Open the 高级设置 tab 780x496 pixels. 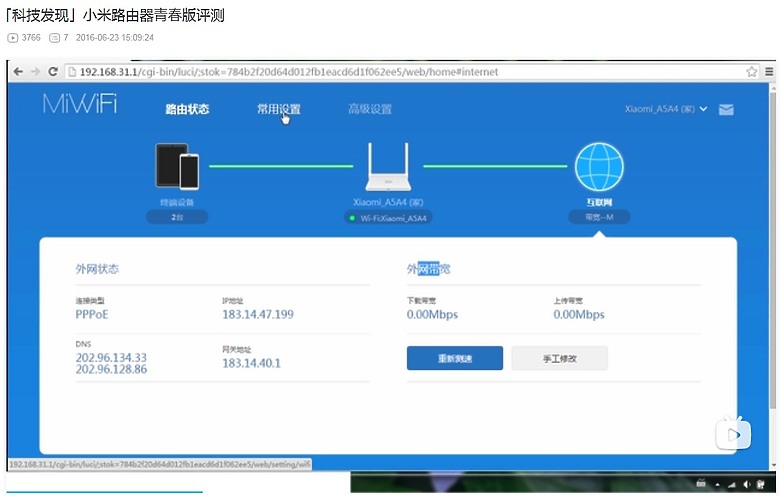click(x=370, y=109)
